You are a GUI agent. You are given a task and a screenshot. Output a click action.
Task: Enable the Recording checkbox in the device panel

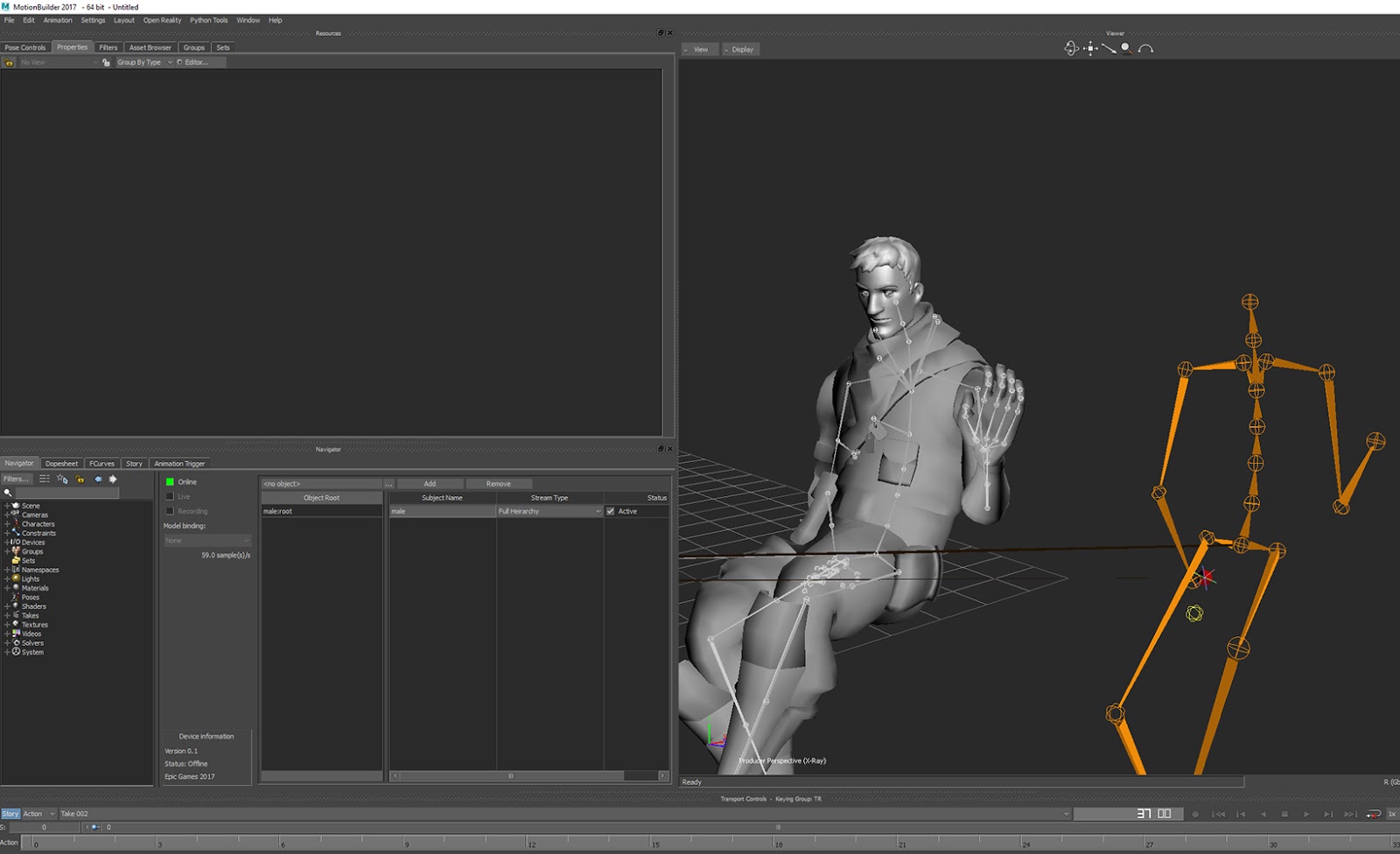pos(170,511)
